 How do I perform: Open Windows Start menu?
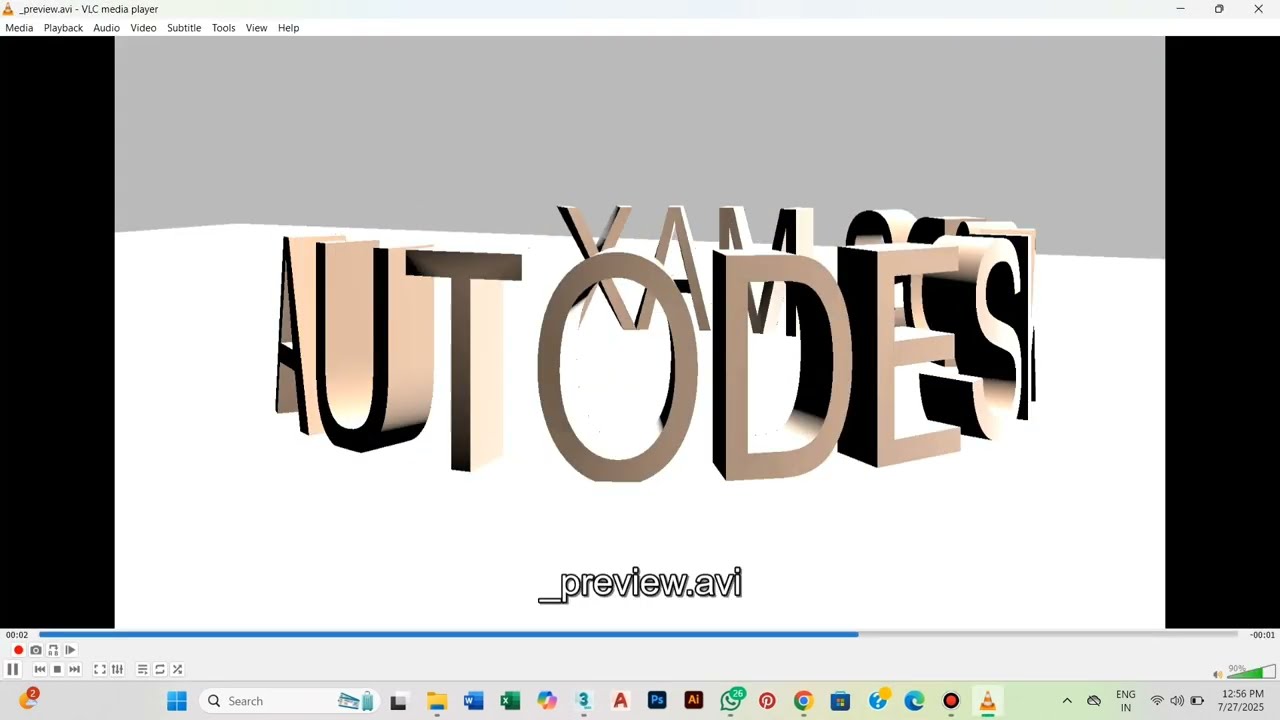[177, 701]
